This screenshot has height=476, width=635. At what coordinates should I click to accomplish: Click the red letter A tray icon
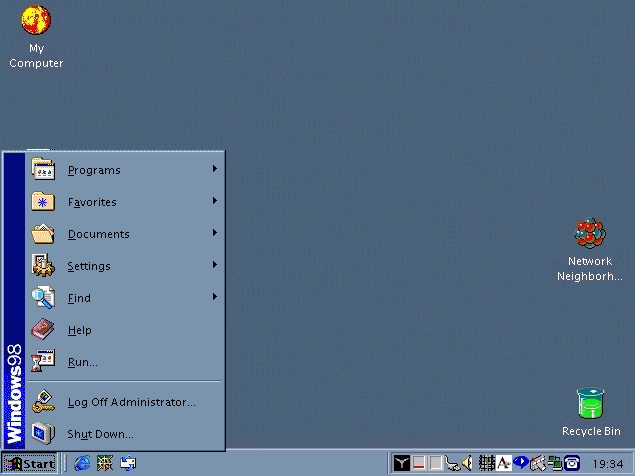point(503,463)
